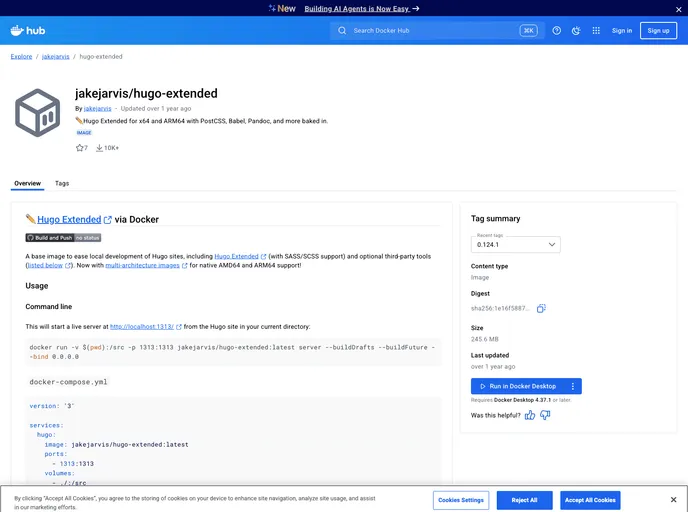Open the Hugo Extended heading link
The height and width of the screenshot is (512, 688).
point(69,219)
